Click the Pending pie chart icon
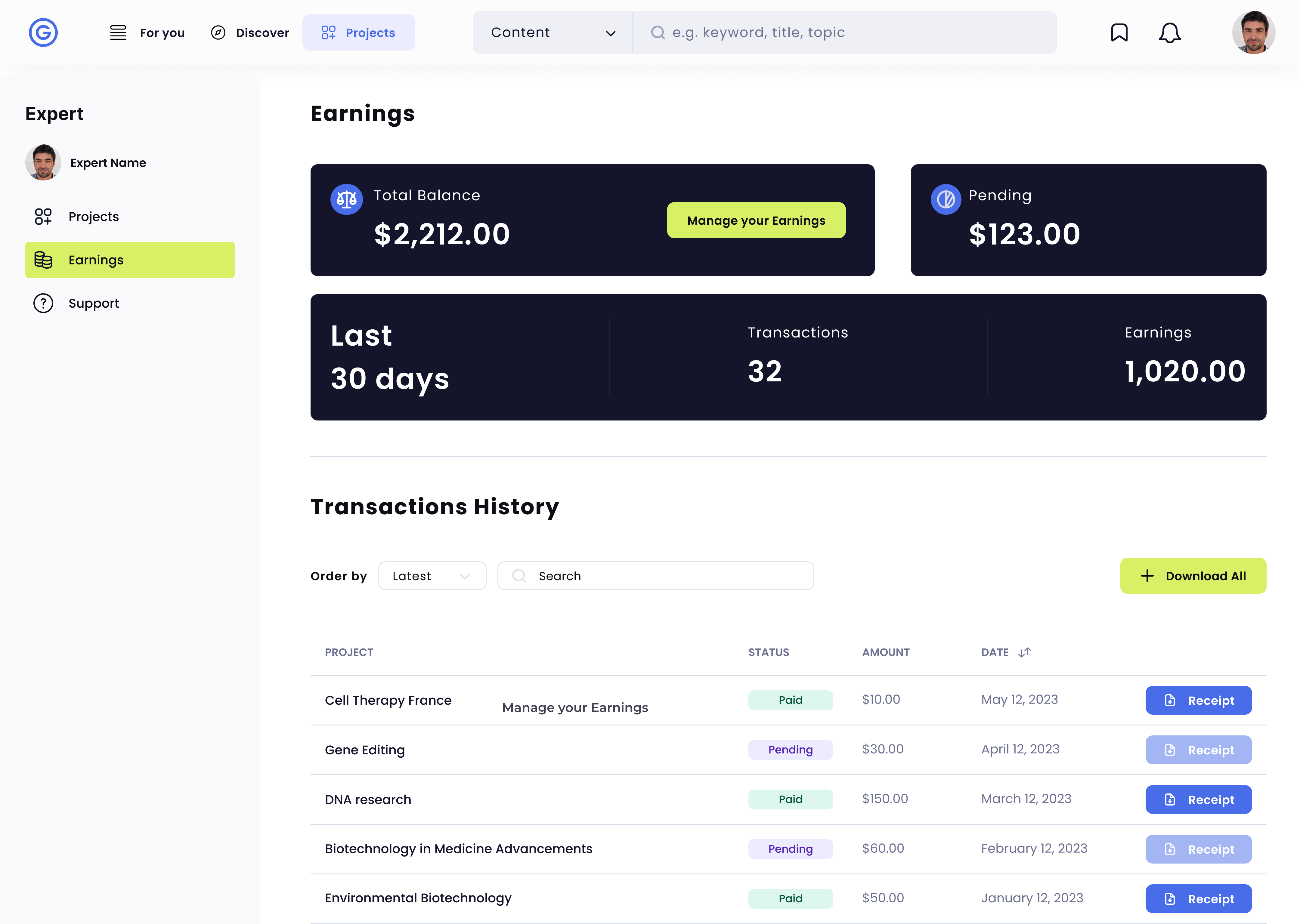The width and height of the screenshot is (1300, 924). coord(946,199)
